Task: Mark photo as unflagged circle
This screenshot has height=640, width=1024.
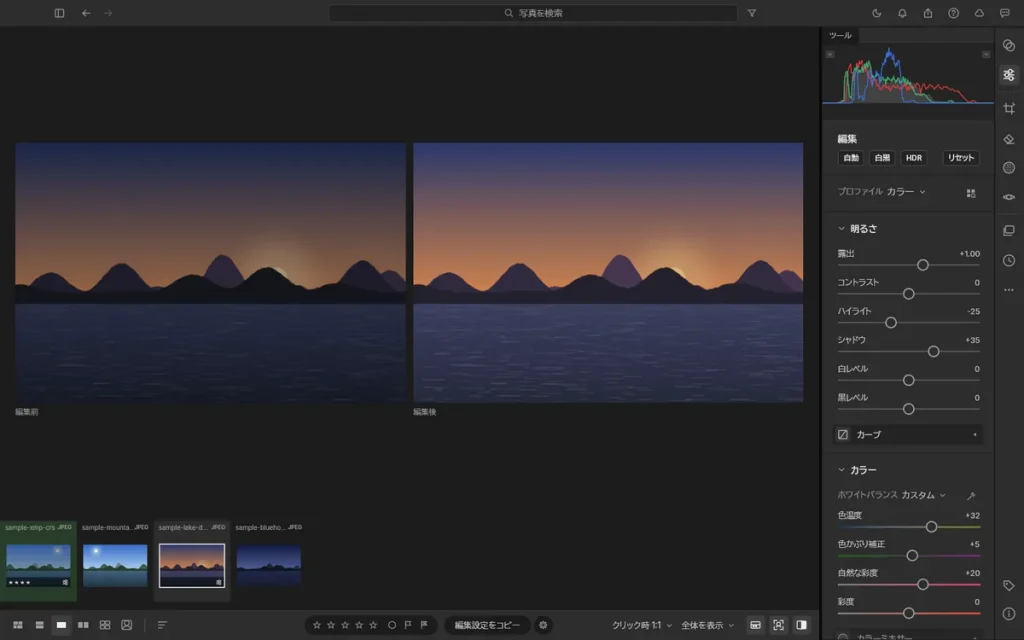Action: point(392,625)
